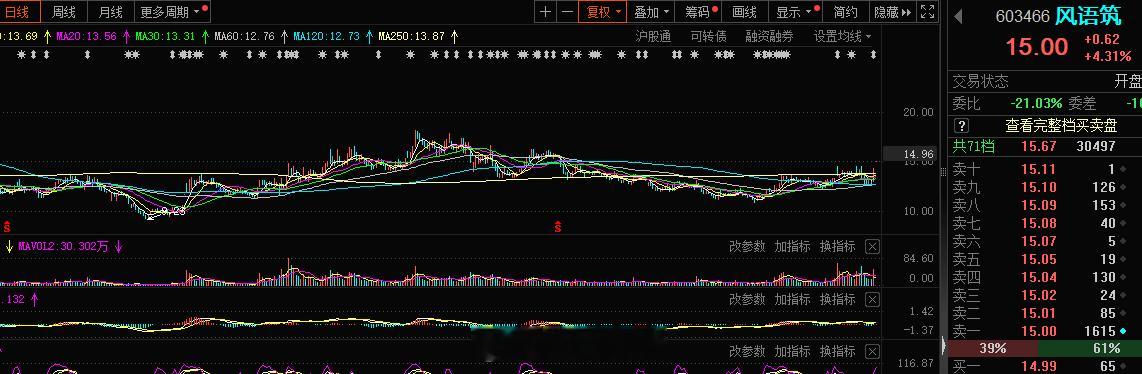Select the 卖五 row at 15.05

click(x=1046, y=260)
